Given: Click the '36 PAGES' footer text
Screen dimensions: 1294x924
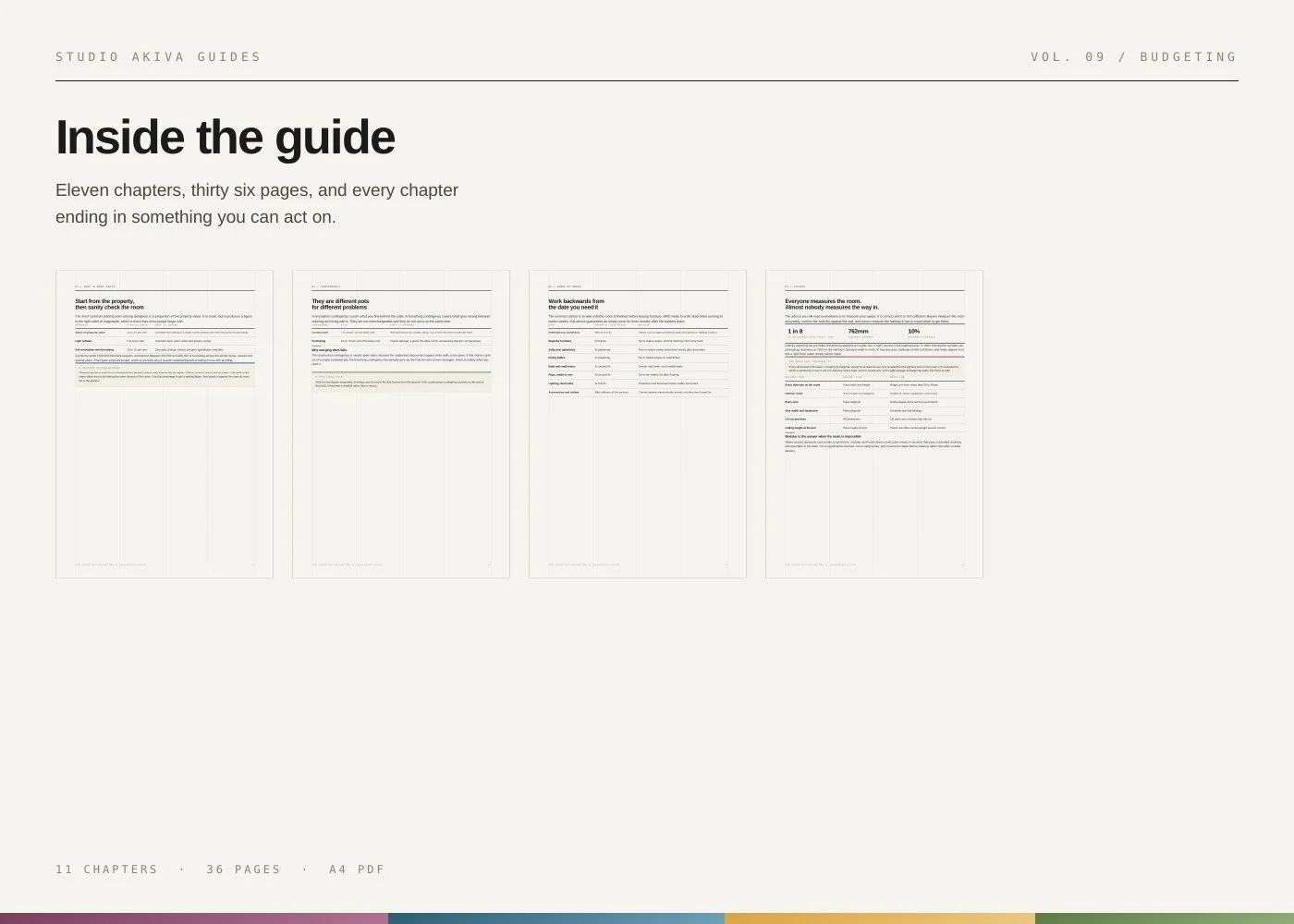Looking at the screenshot, I should pyautogui.click(x=244, y=869).
